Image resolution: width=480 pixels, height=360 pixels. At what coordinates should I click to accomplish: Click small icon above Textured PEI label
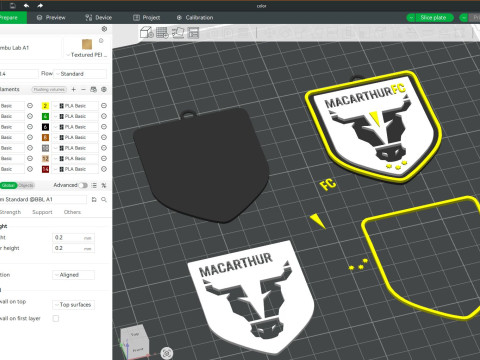coord(101,41)
